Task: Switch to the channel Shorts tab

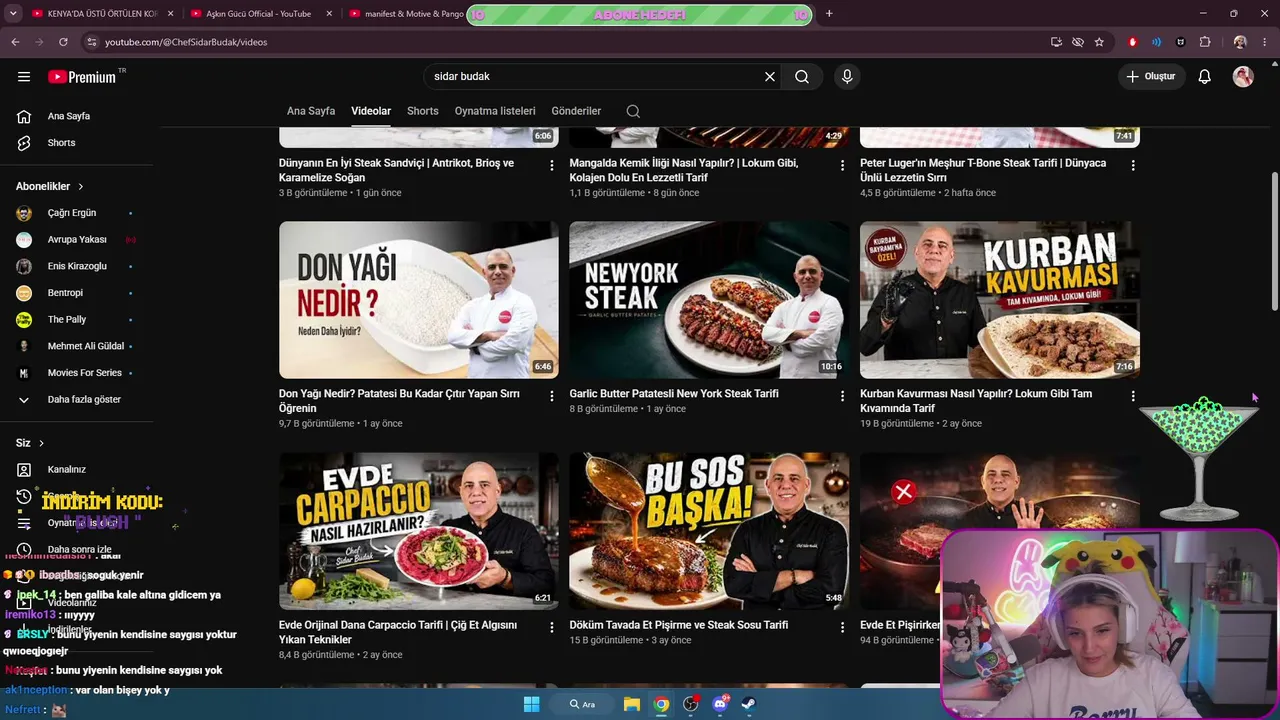Action: click(423, 111)
